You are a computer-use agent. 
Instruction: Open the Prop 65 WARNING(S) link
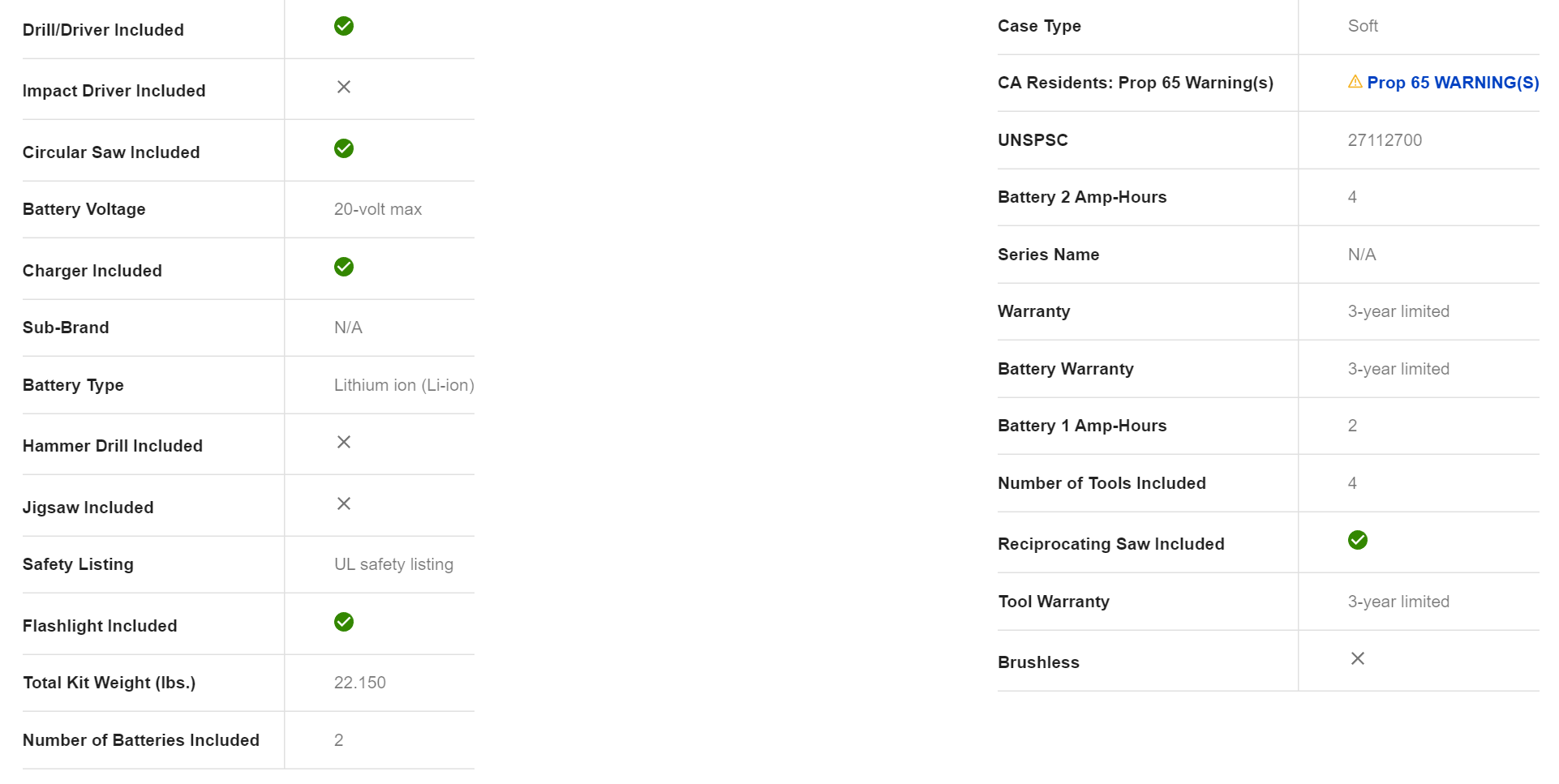click(x=1452, y=83)
